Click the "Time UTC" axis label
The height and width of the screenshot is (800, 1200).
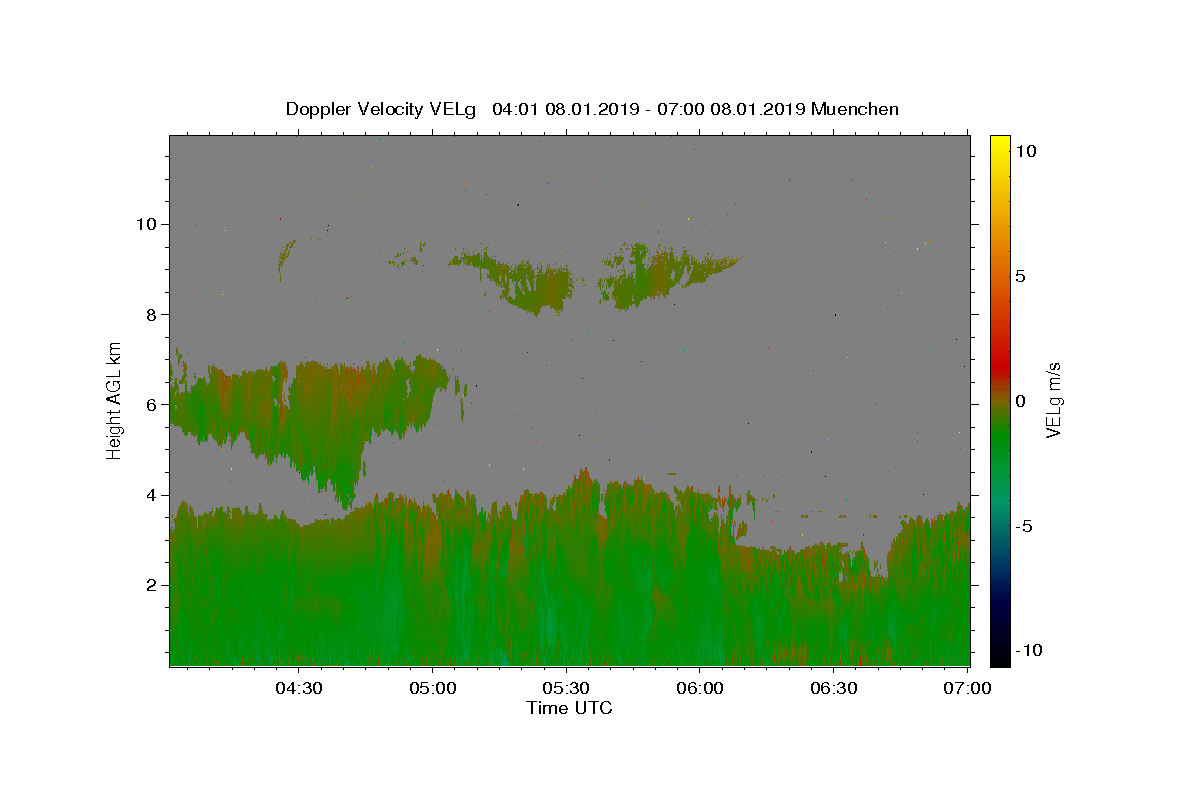click(x=569, y=708)
